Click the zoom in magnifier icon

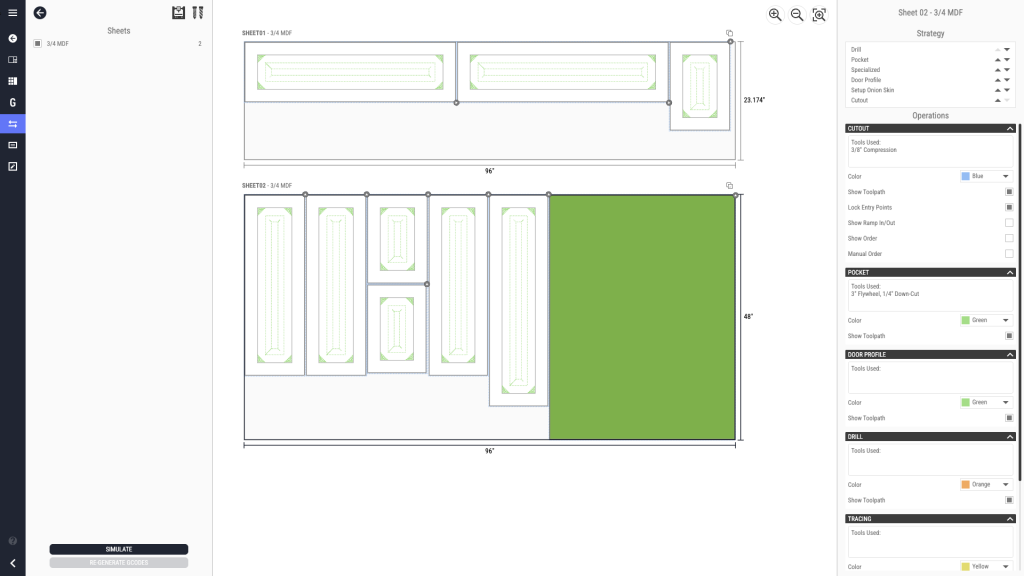point(775,14)
